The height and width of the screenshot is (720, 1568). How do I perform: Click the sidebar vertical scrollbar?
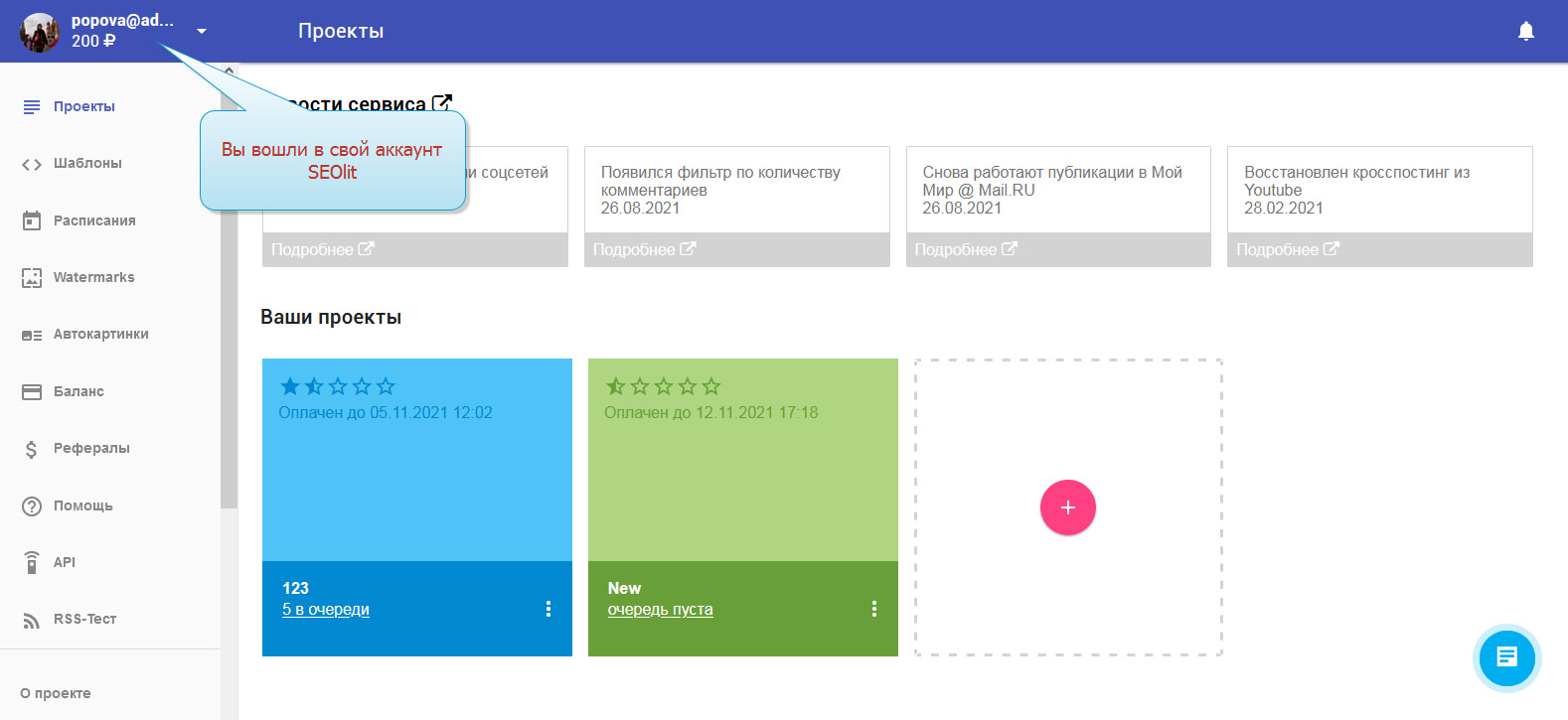pyautogui.click(x=229, y=298)
